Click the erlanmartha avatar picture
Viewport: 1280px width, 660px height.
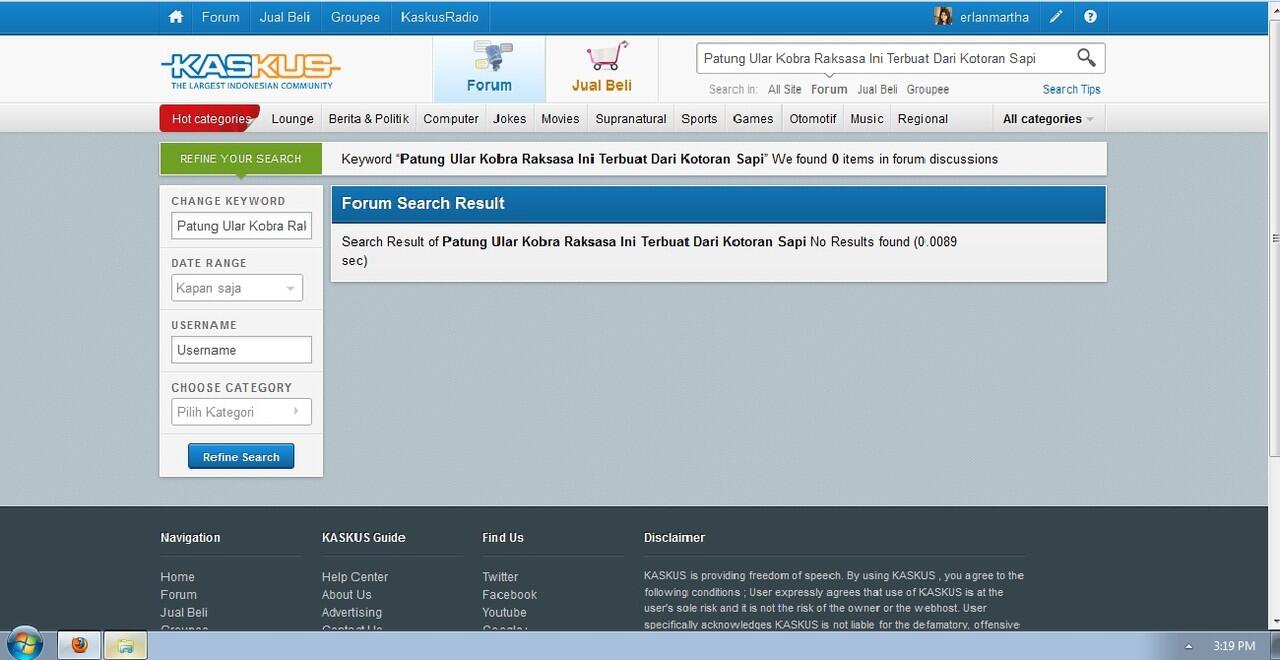(943, 17)
